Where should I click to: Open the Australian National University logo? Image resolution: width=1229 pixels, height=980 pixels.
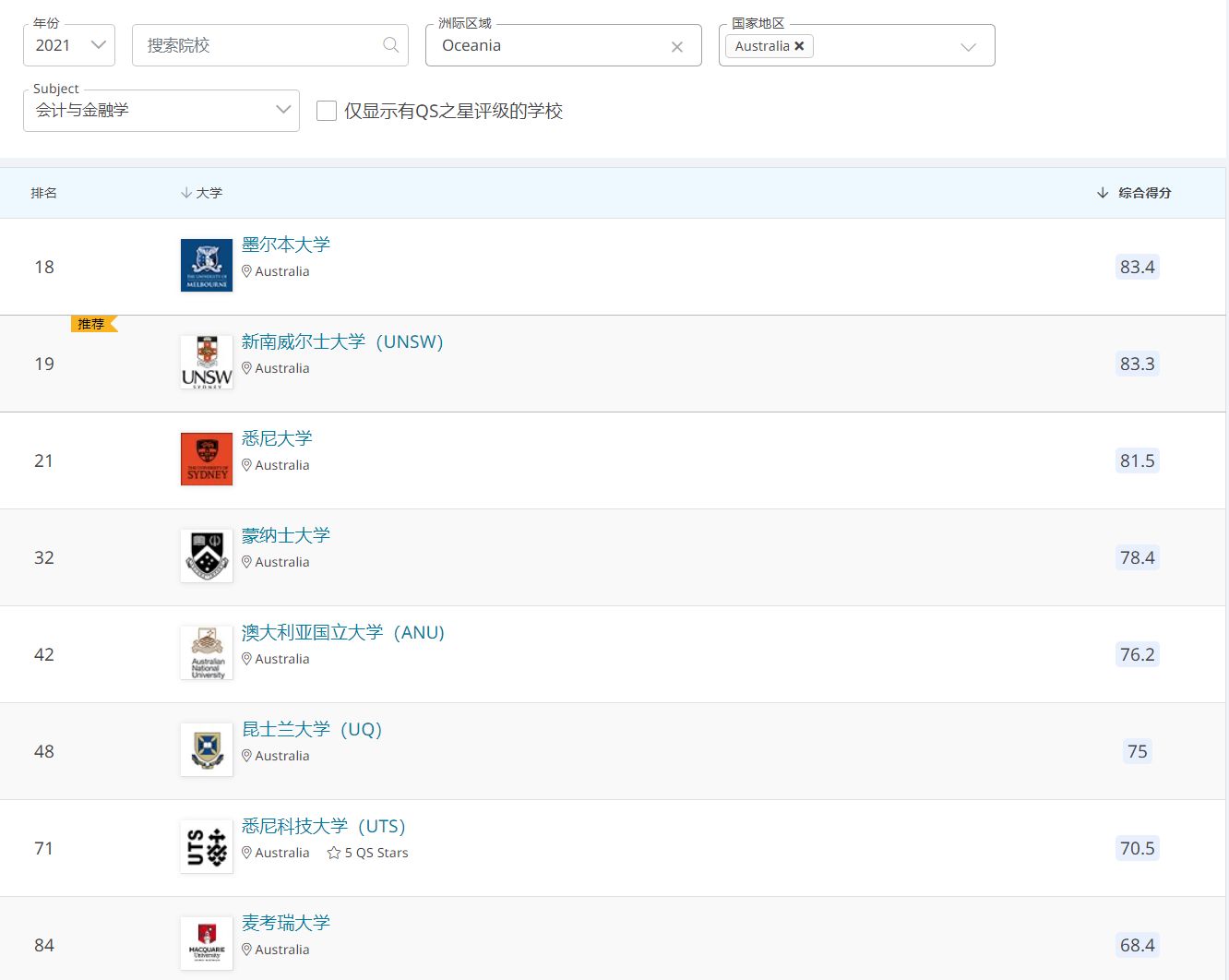[207, 653]
